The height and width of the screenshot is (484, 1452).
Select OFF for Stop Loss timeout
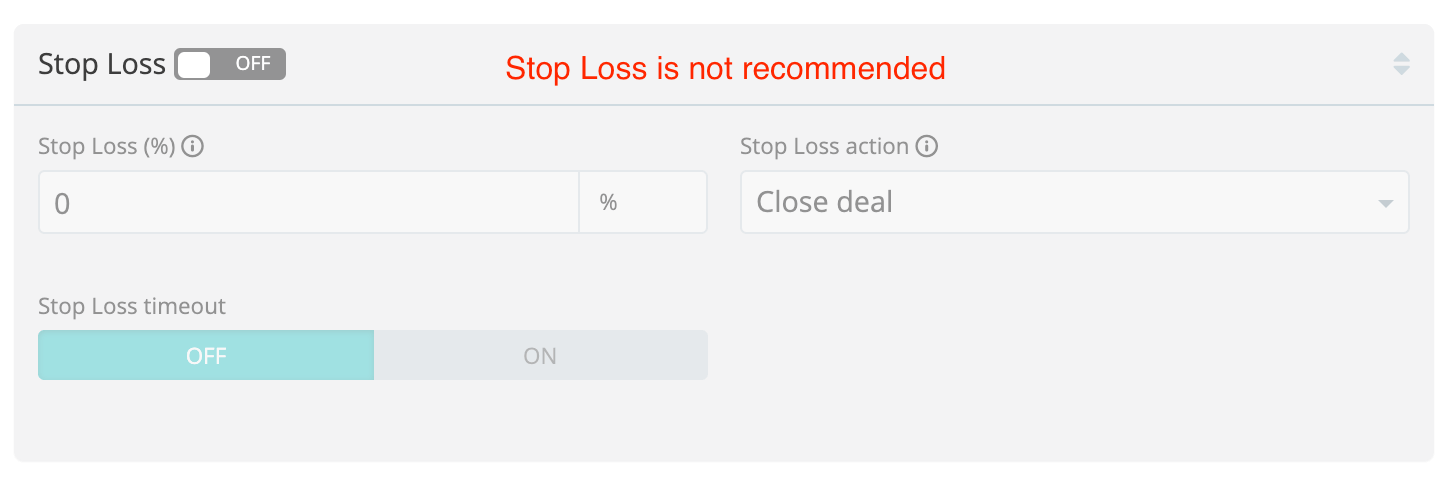tap(206, 356)
